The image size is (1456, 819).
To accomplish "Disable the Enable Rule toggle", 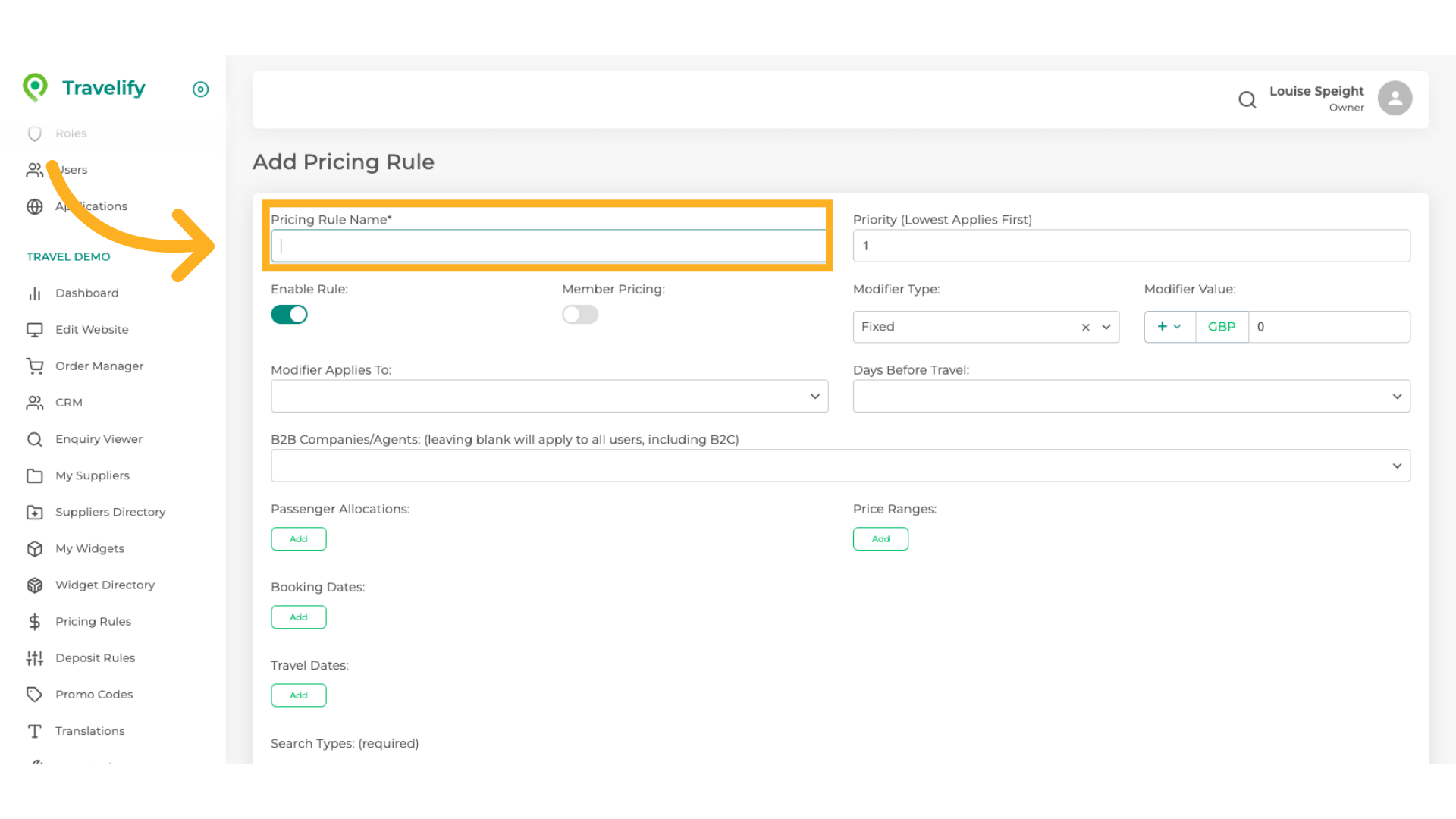I will click(x=289, y=315).
